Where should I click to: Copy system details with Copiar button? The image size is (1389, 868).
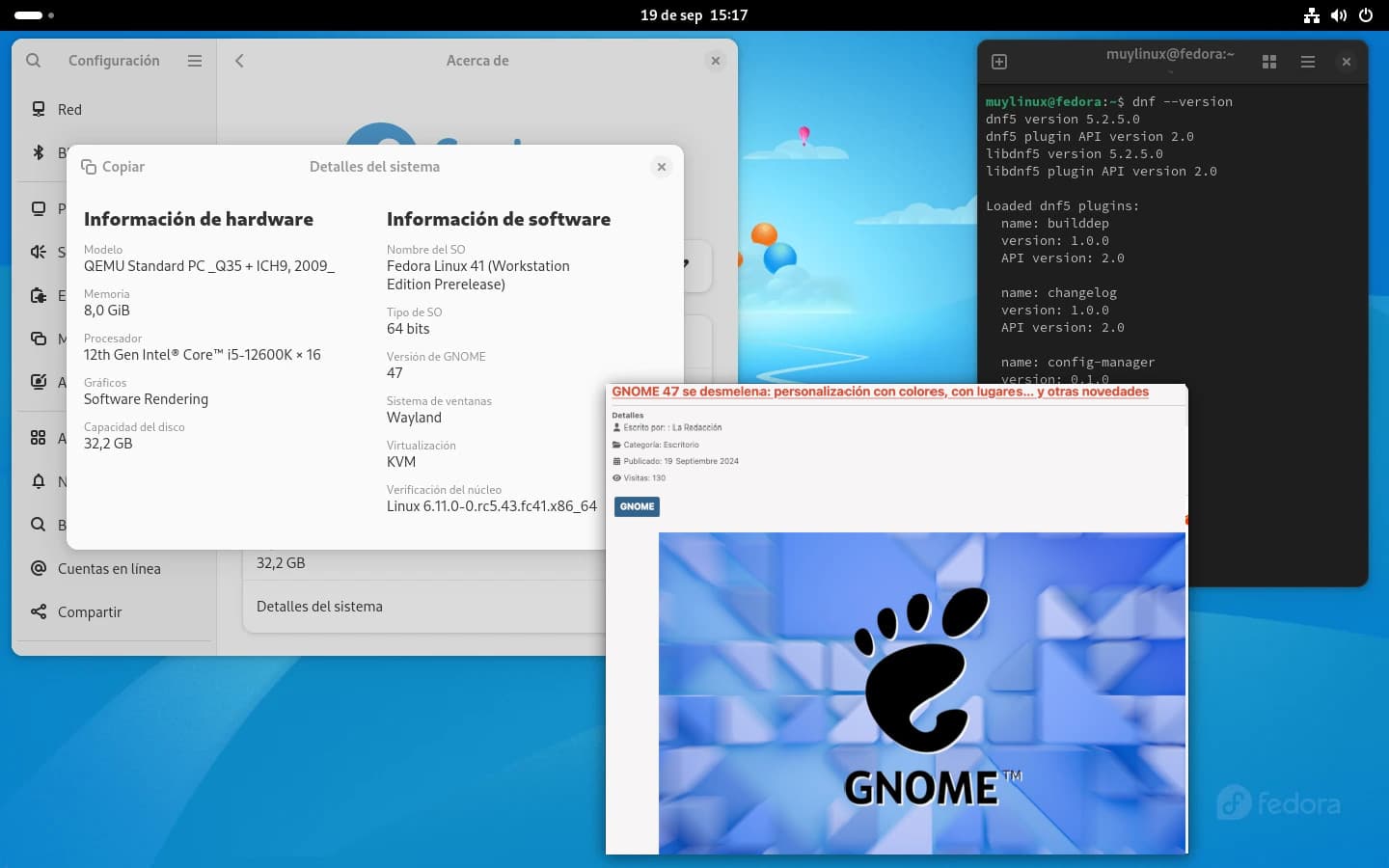pos(113,167)
